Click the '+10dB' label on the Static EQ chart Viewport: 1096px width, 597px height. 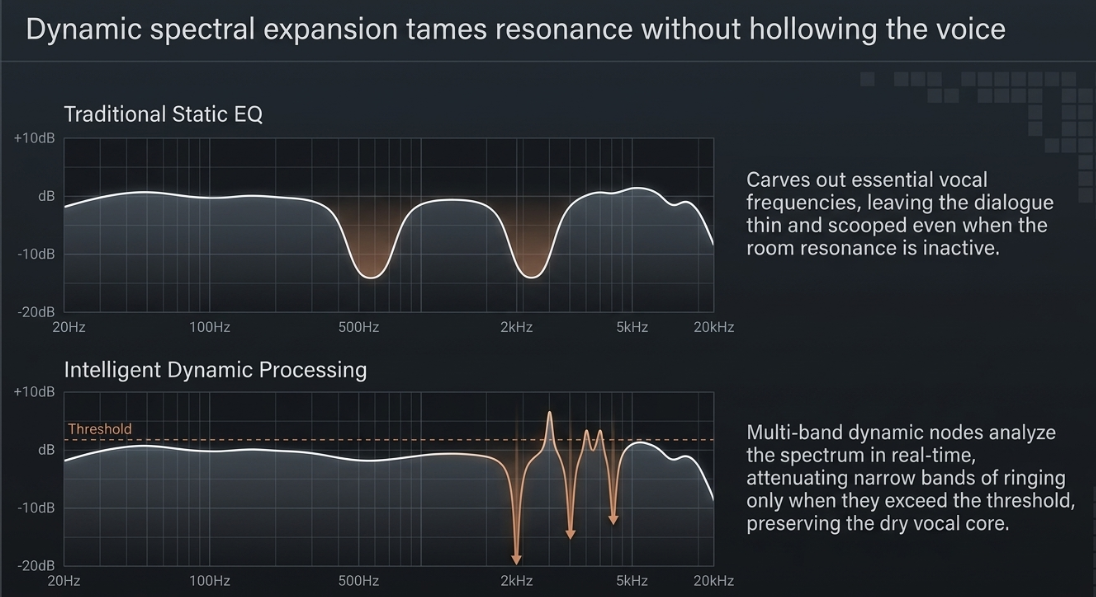pyautogui.click(x=34, y=138)
